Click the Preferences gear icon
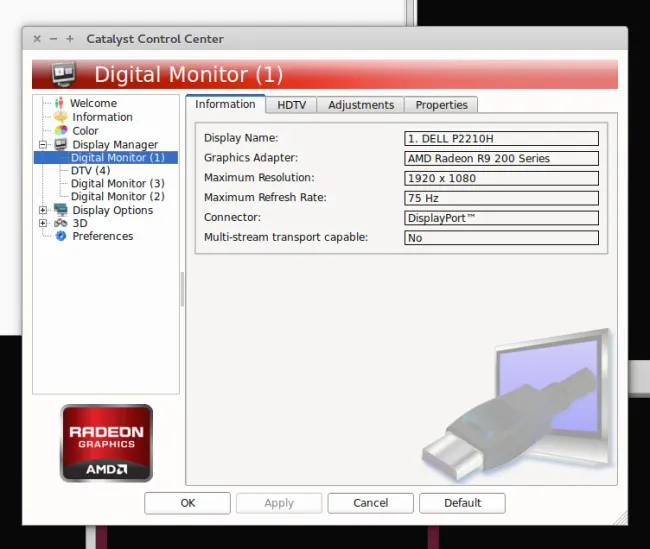Screen dimensions: 650x549 pos(61,236)
